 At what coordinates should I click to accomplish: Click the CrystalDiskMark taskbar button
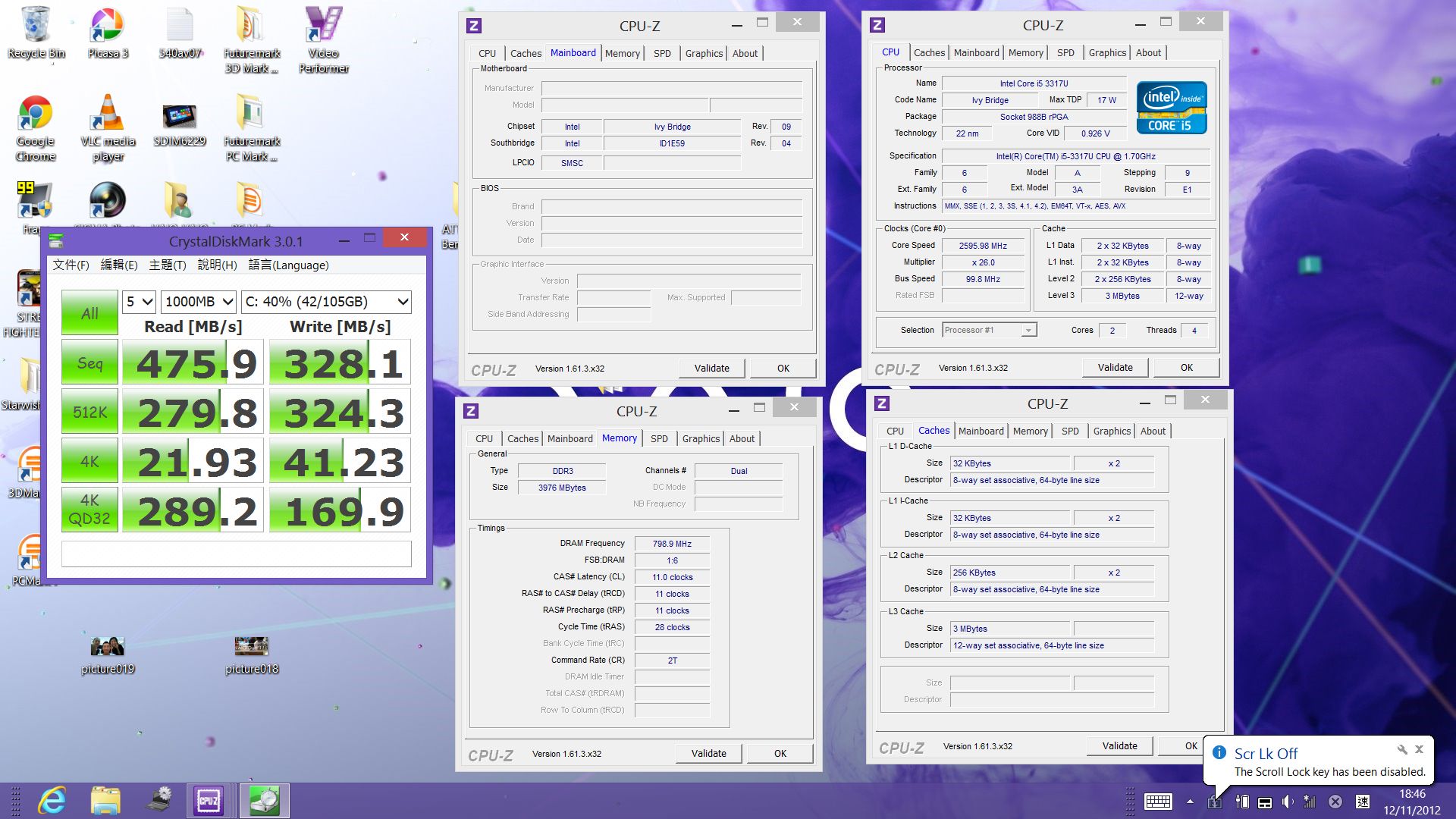(265, 801)
